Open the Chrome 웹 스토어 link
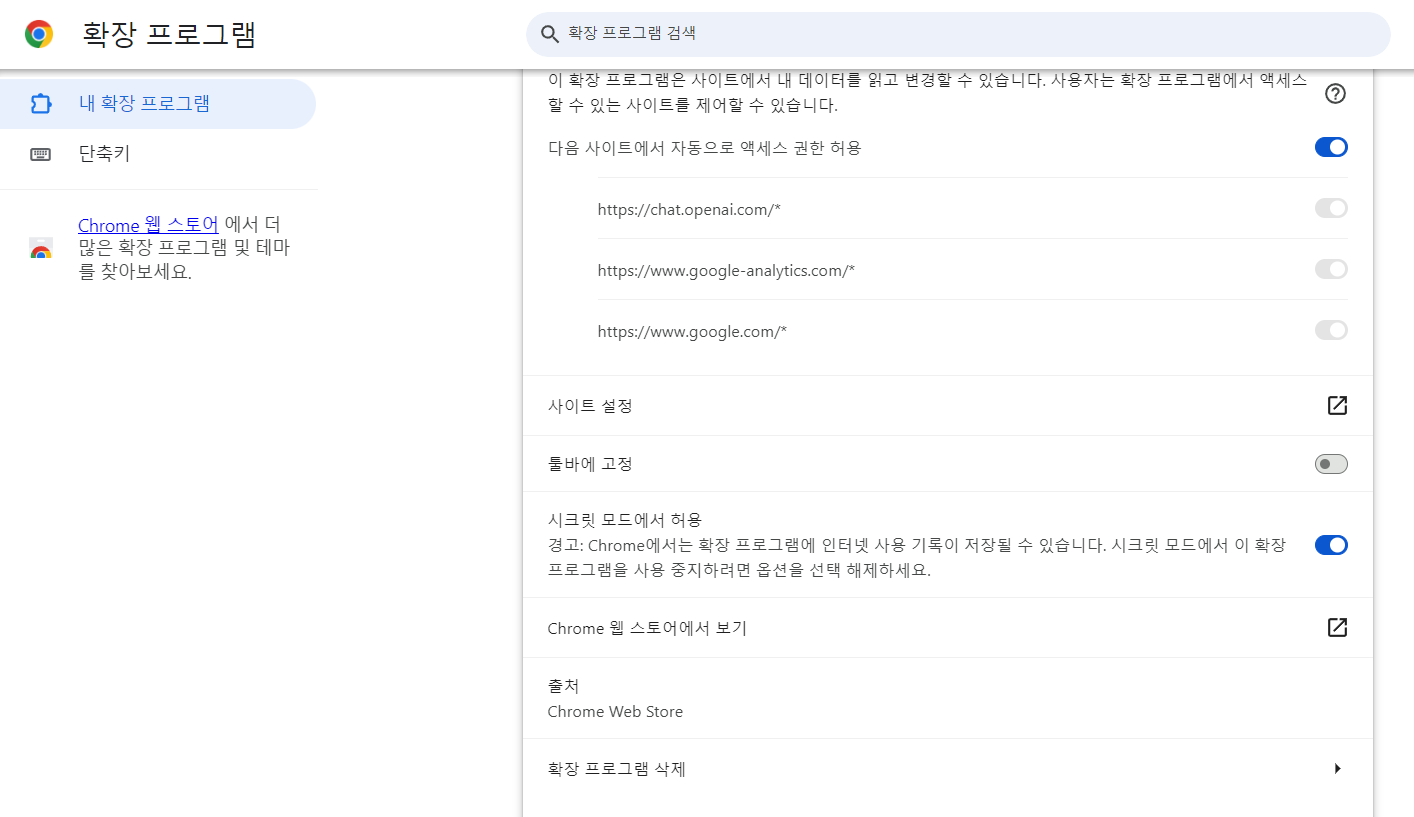The image size is (1414, 817). click(148, 225)
